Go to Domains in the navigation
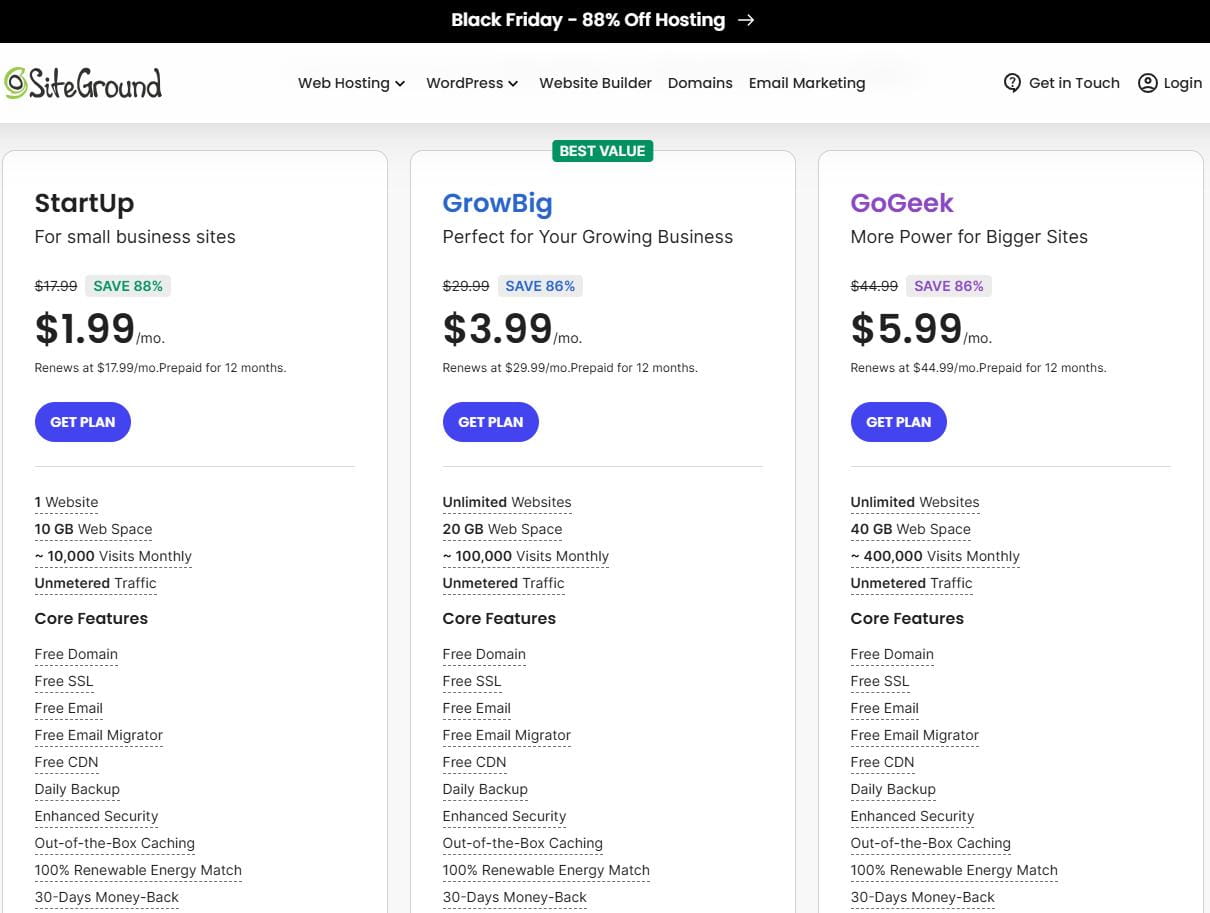This screenshot has height=913, width=1210. coord(700,83)
